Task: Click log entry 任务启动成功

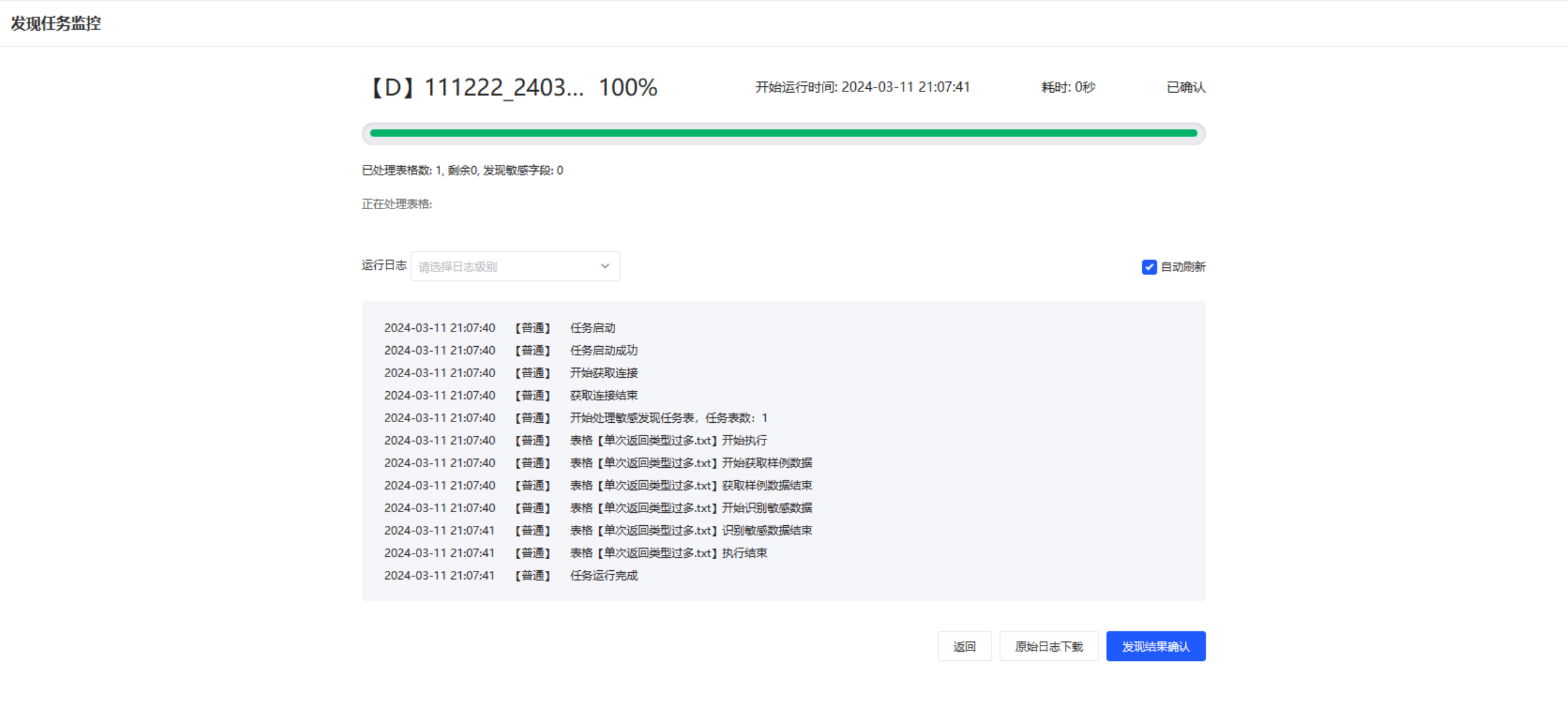Action: pos(604,351)
